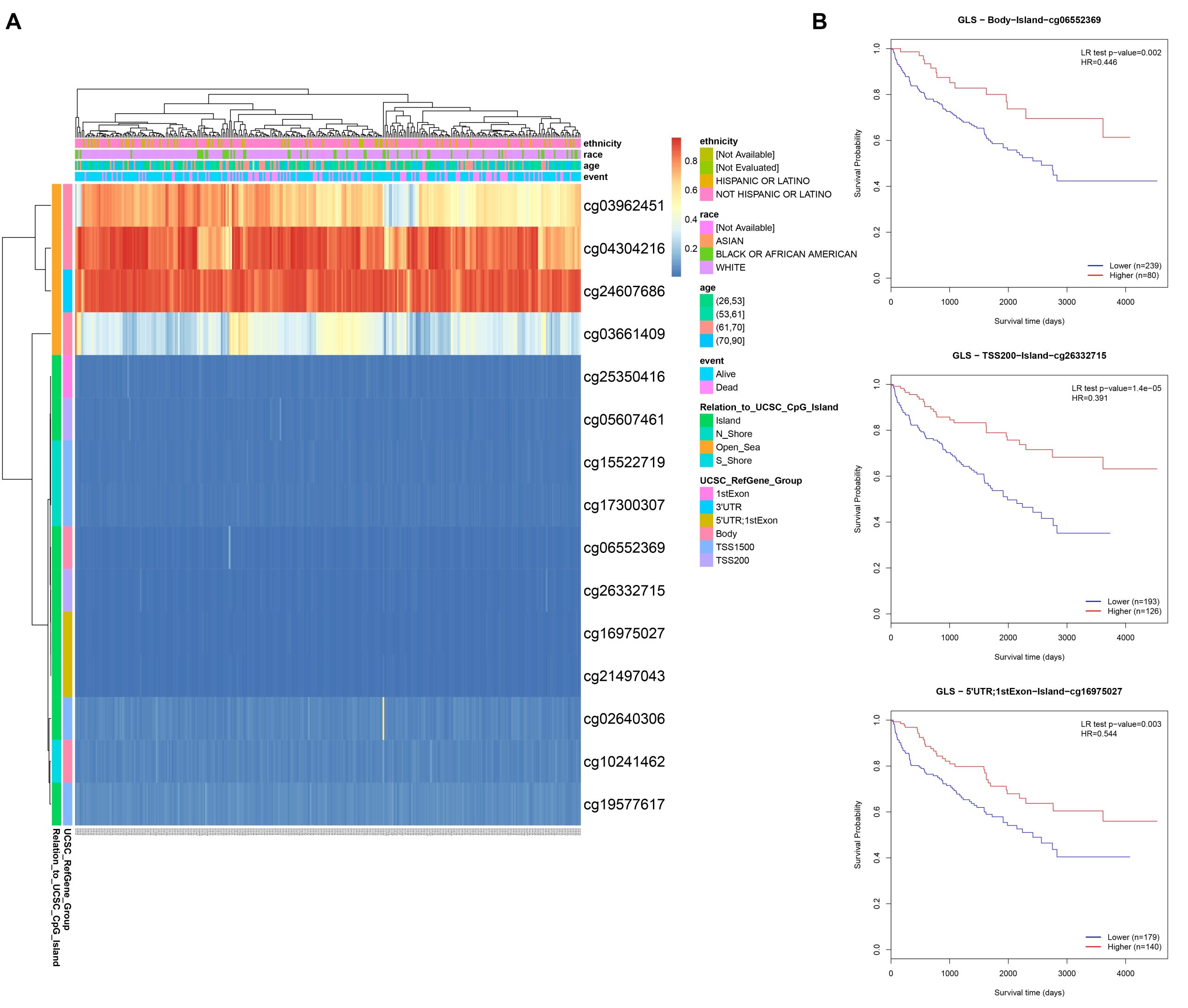Click probe label cg26332715 in heatmap

pos(624,591)
